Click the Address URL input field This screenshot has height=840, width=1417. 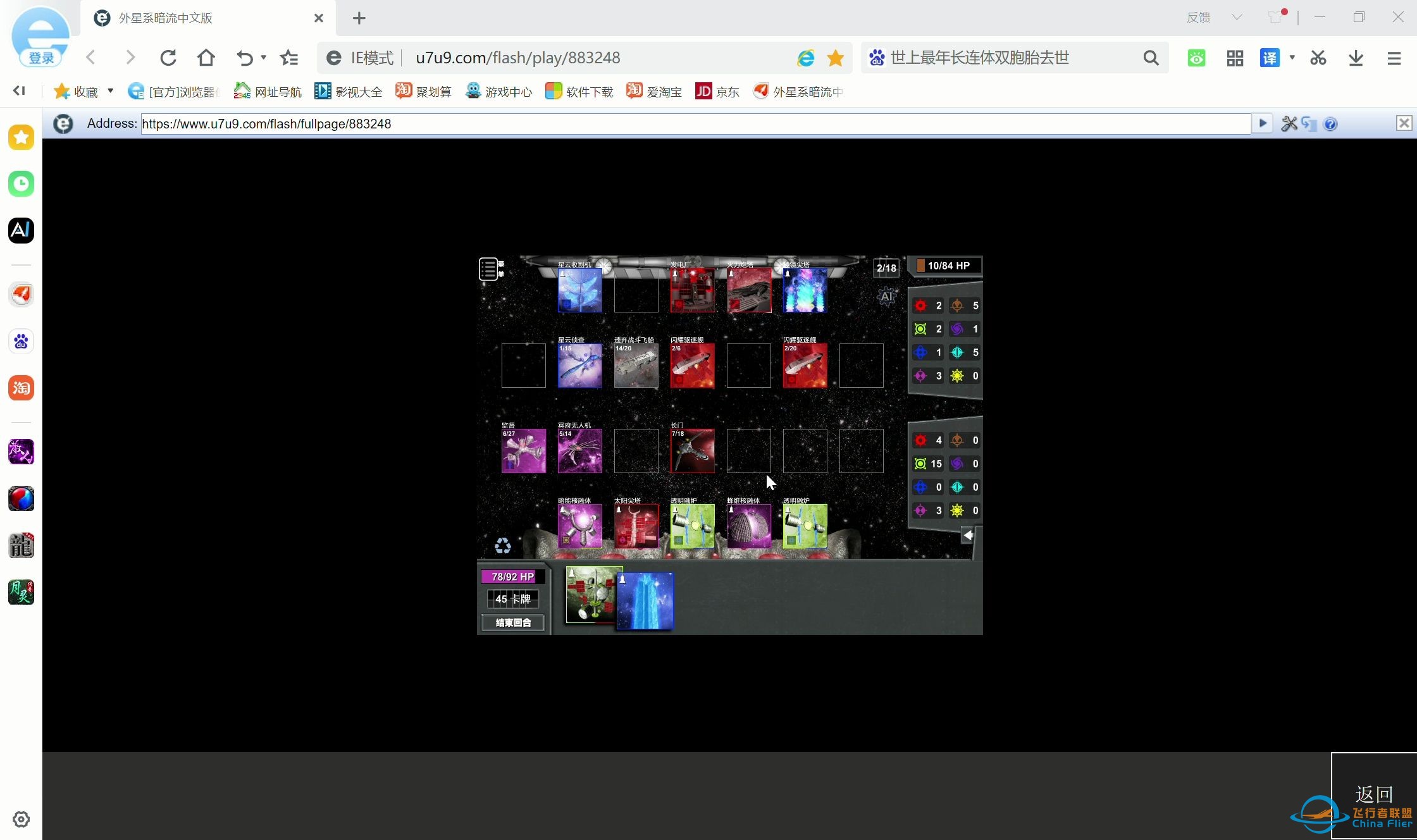click(695, 123)
